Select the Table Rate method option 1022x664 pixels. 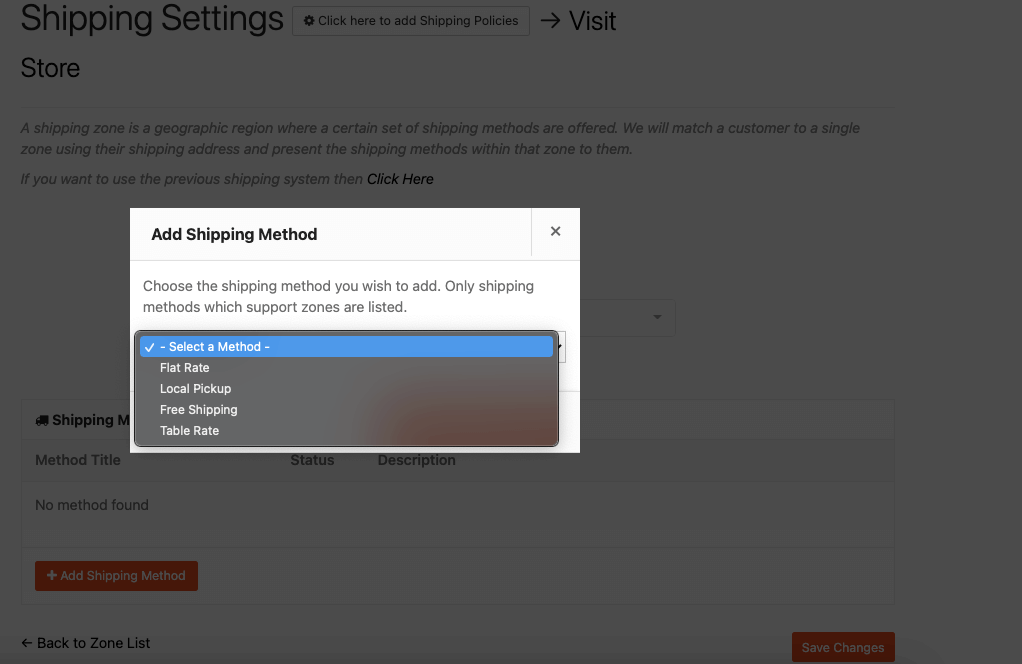pos(189,430)
